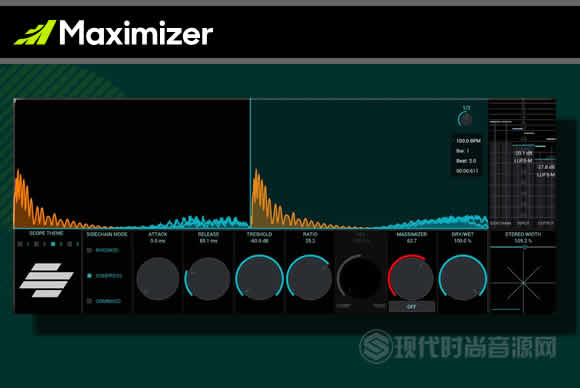Click the Dry/Wet percent value

pyautogui.click(x=462, y=241)
